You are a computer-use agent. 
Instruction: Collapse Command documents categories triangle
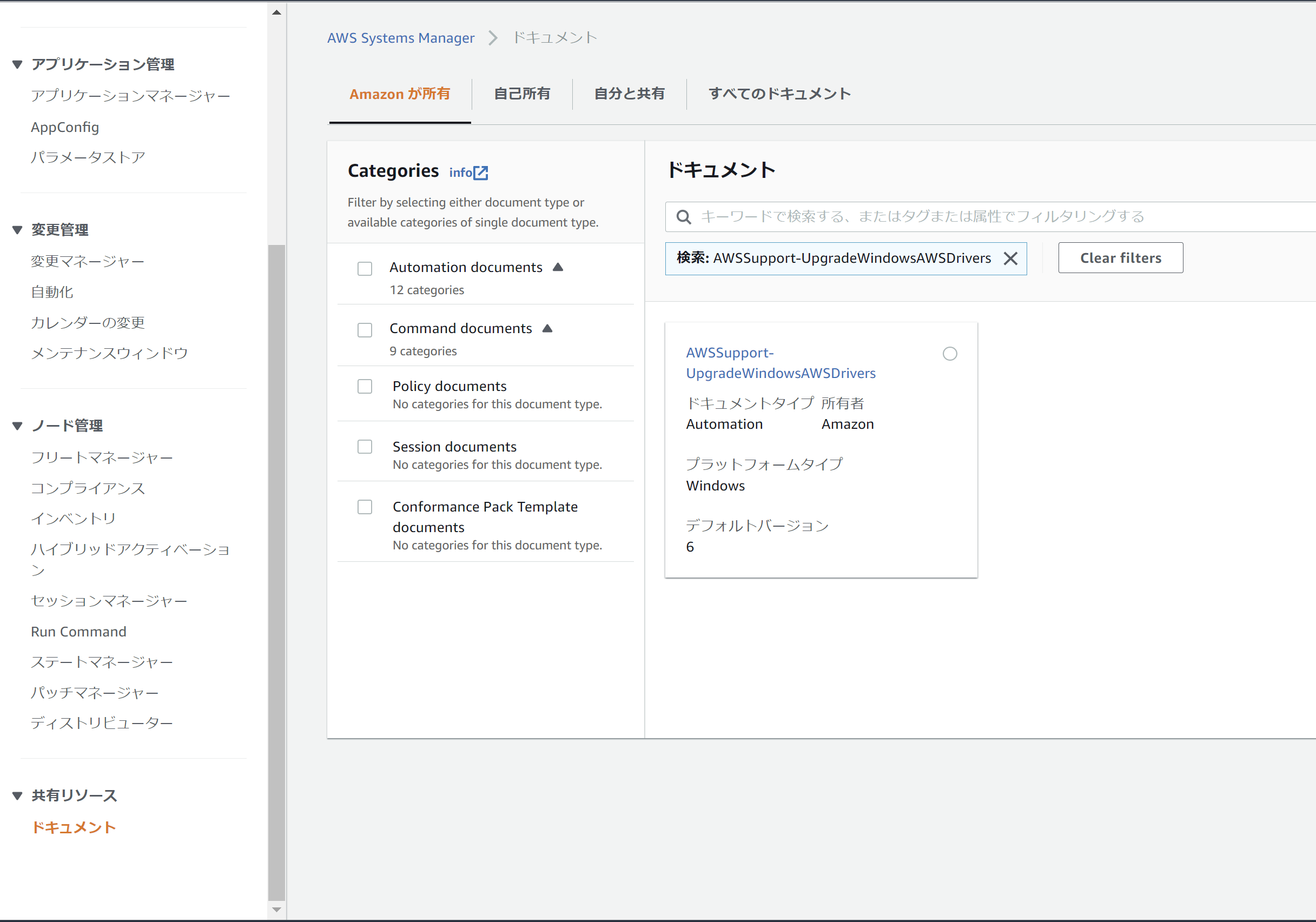tap(547, 328)
